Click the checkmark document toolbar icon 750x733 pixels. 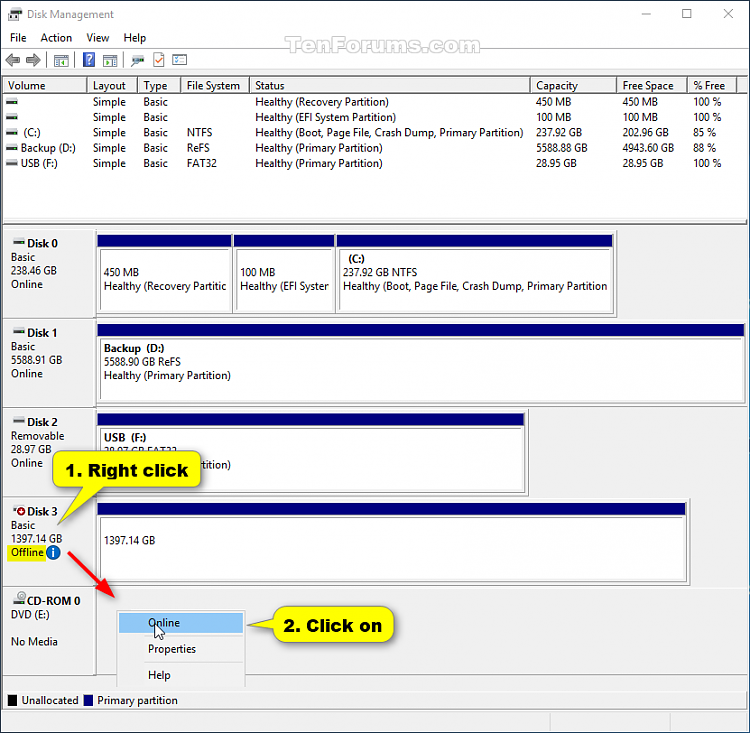pyautogui.click(x=158, y=60)
